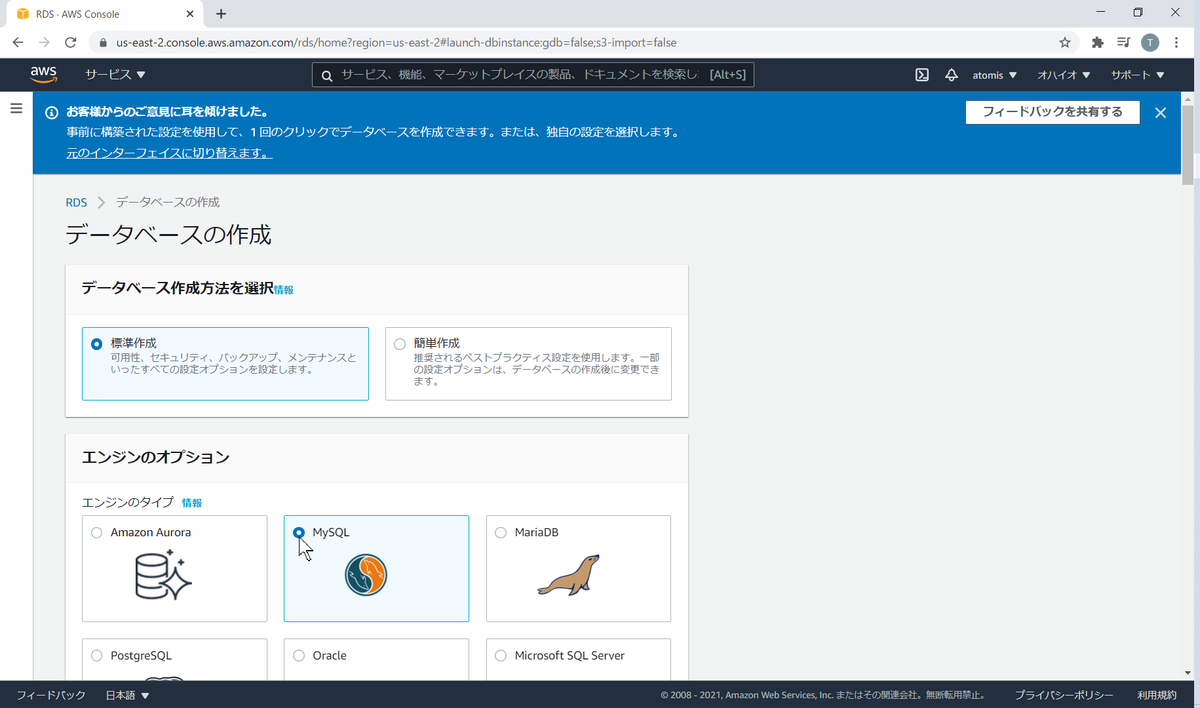Viewport: 1200px width, 708px height.
Task: Open the サポート menu
Action: pos(1136,74)
